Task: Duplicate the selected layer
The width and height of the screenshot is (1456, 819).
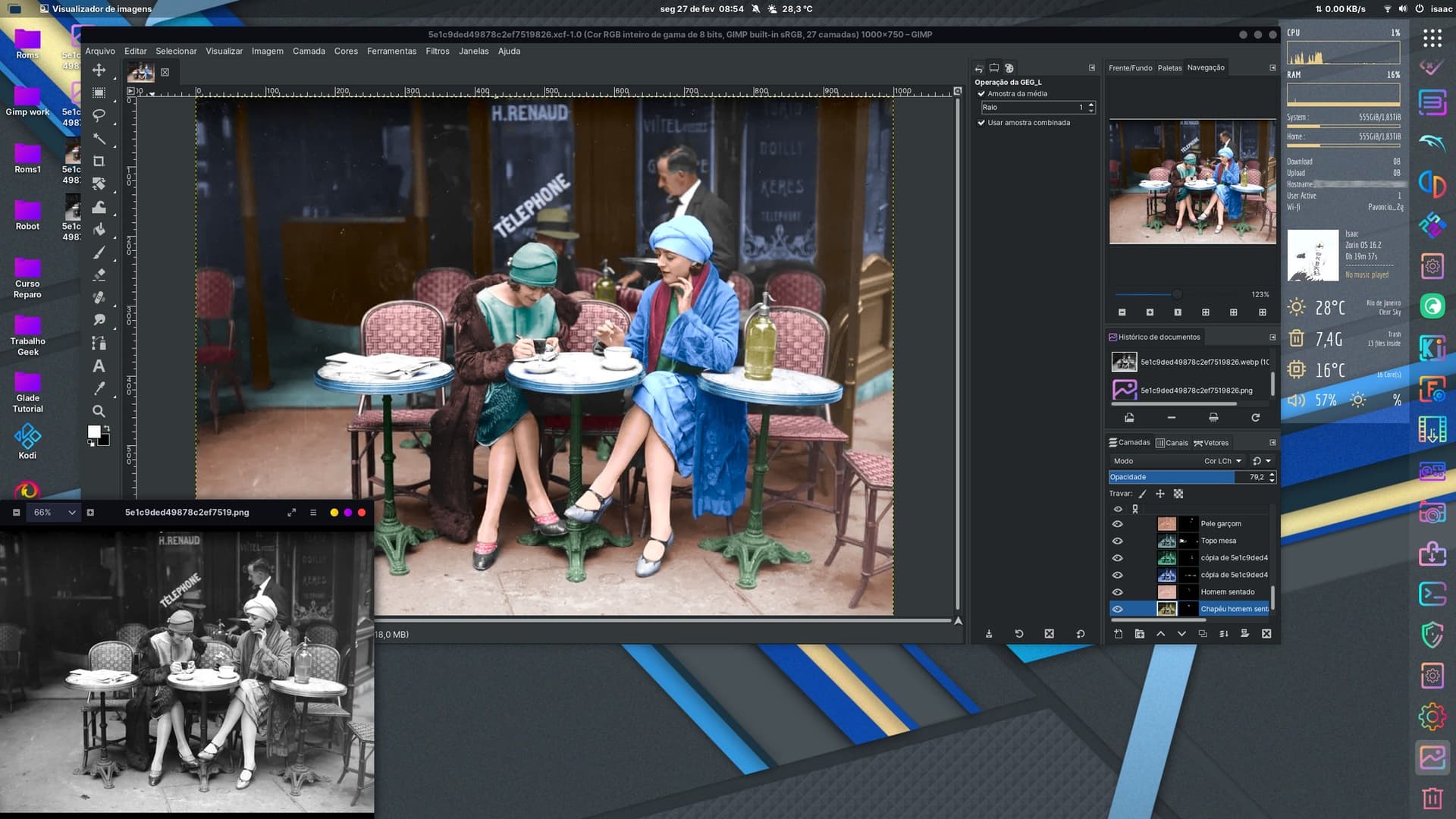Action: [1203, 634]
